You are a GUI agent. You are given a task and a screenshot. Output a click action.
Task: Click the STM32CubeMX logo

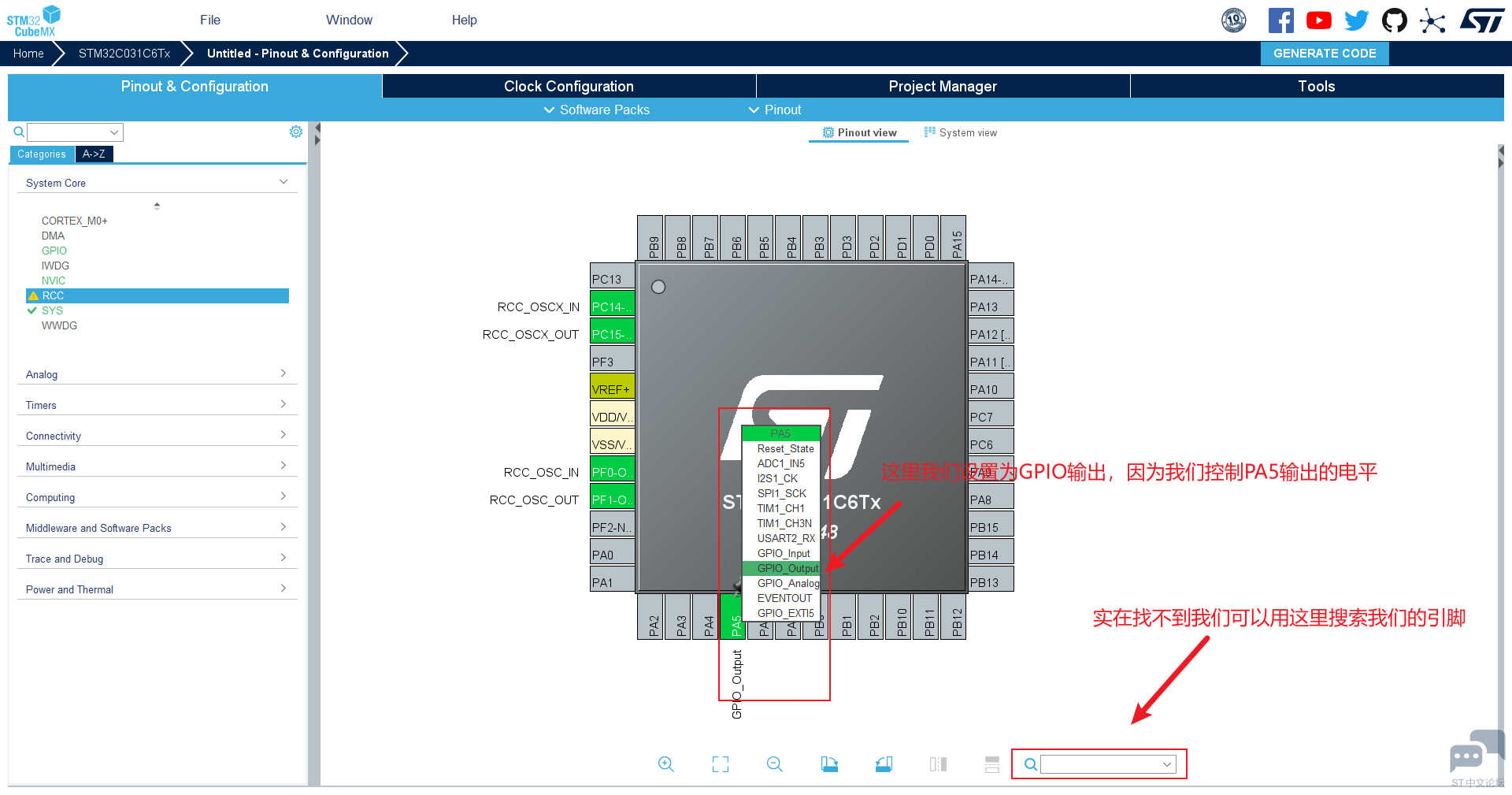34,20
